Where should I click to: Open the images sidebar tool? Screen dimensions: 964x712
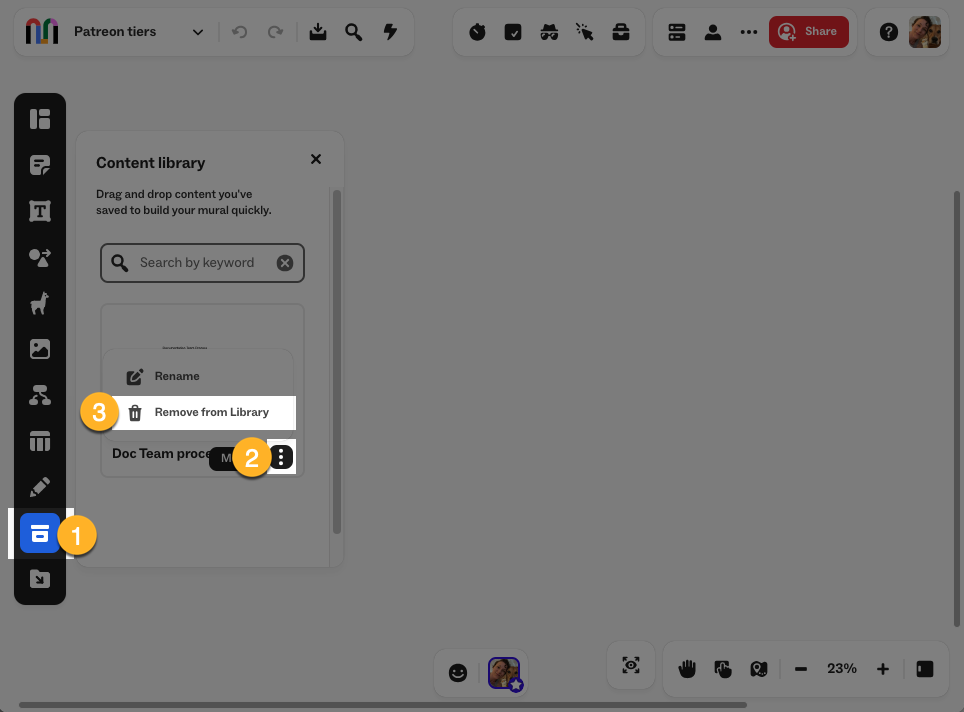40,349
